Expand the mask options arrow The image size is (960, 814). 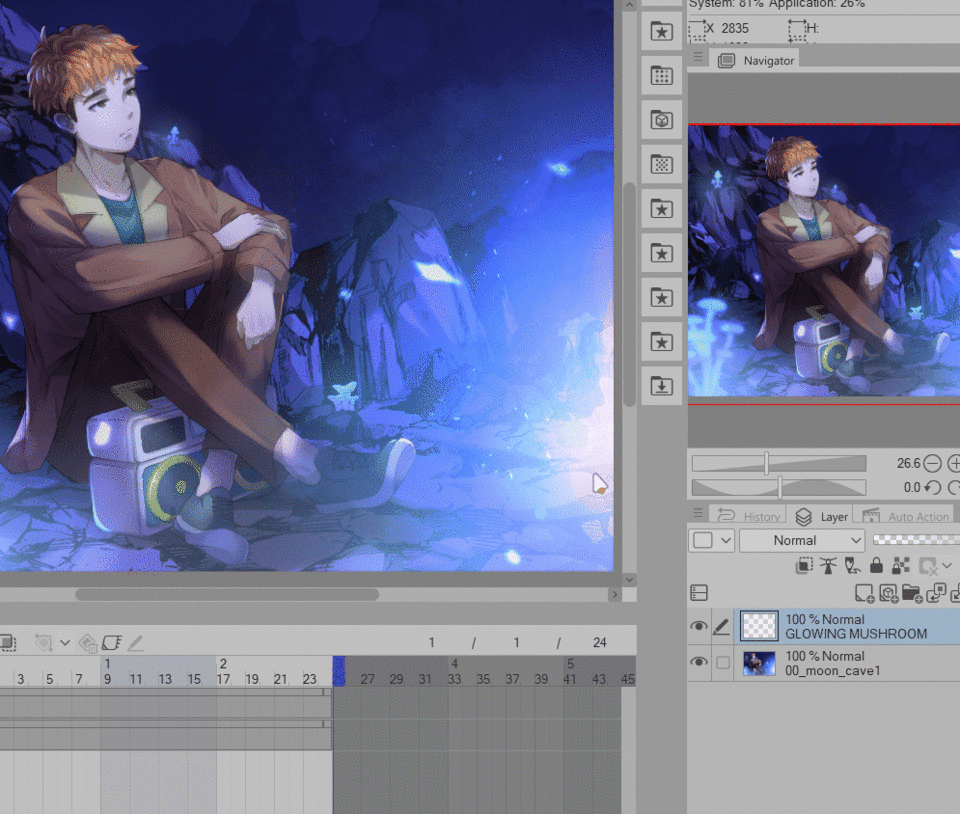click(x=947, y=566)
